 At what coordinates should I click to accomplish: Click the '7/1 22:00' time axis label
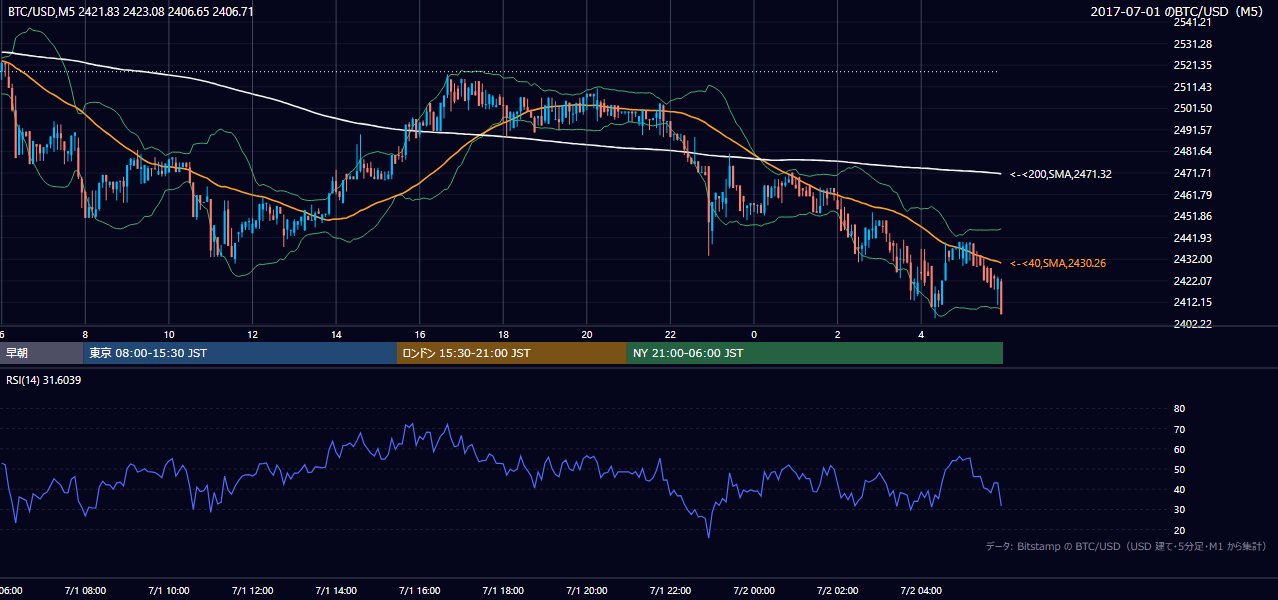click(x=671, y=591)
